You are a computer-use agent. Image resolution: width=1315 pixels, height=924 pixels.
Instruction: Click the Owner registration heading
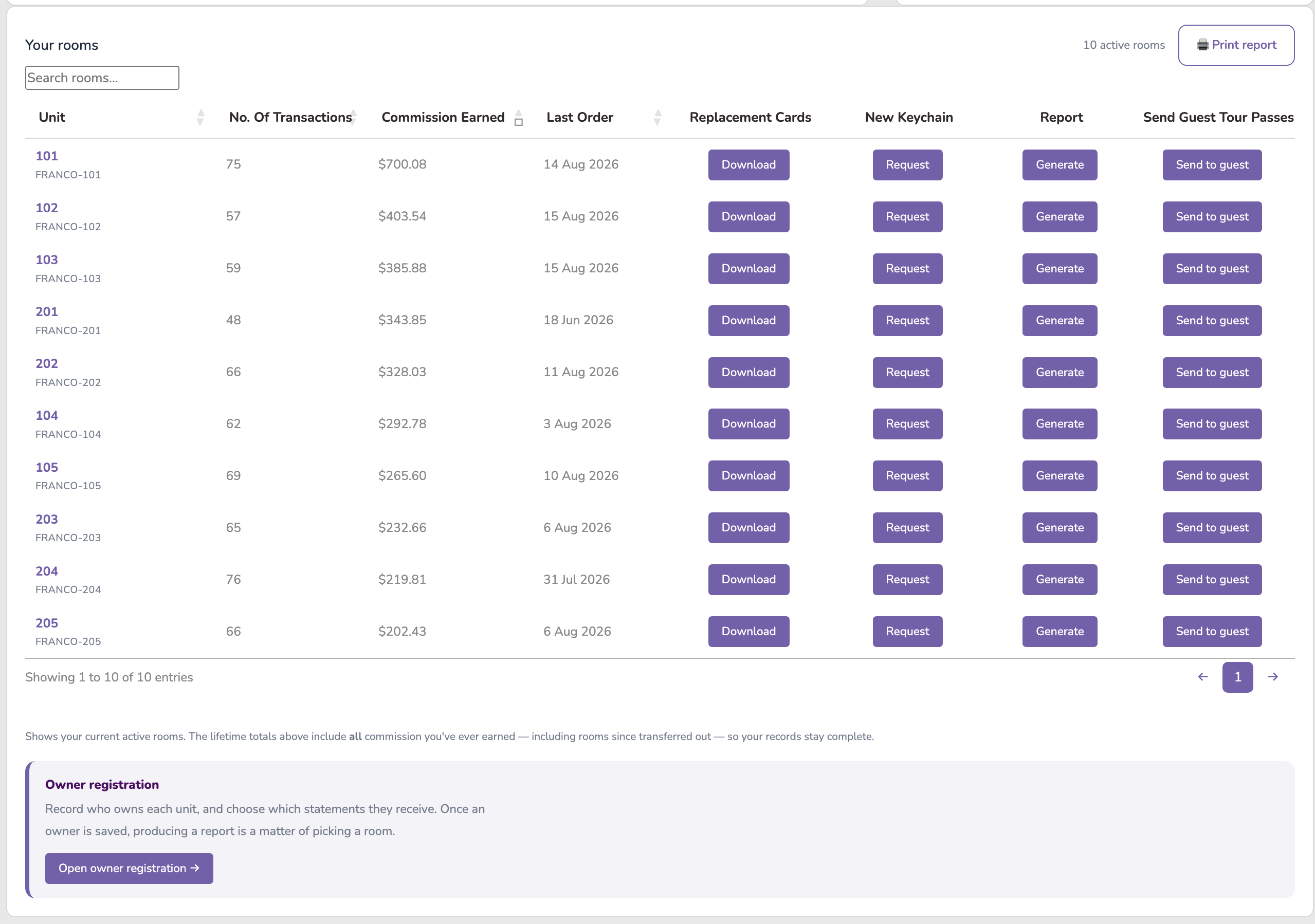(102, 784)
